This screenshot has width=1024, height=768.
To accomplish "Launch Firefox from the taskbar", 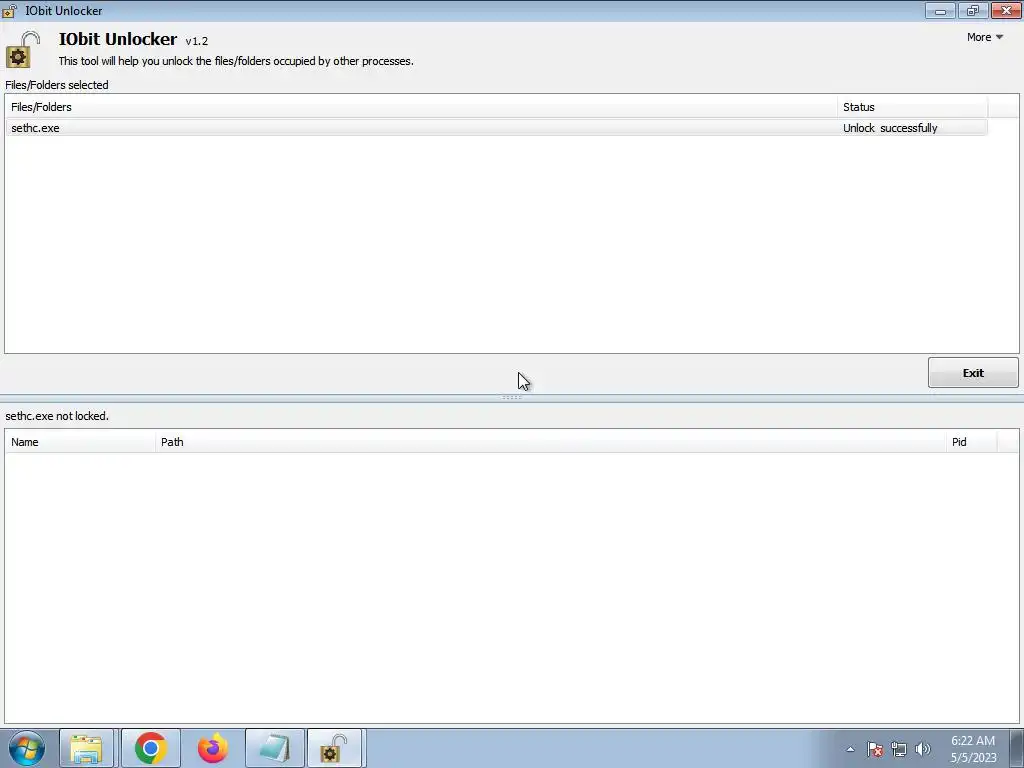I will click(x=213, y=748).
